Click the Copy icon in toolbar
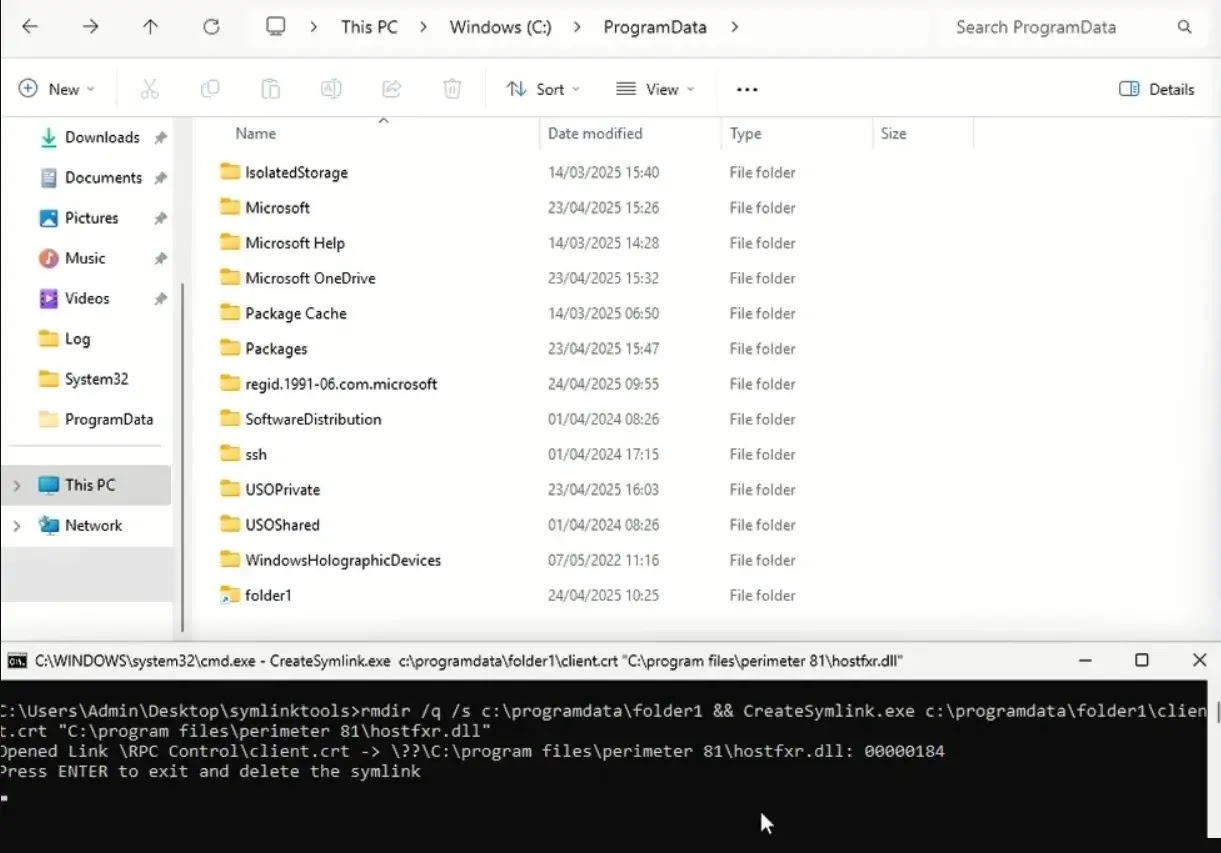 [x=210, y=89]
